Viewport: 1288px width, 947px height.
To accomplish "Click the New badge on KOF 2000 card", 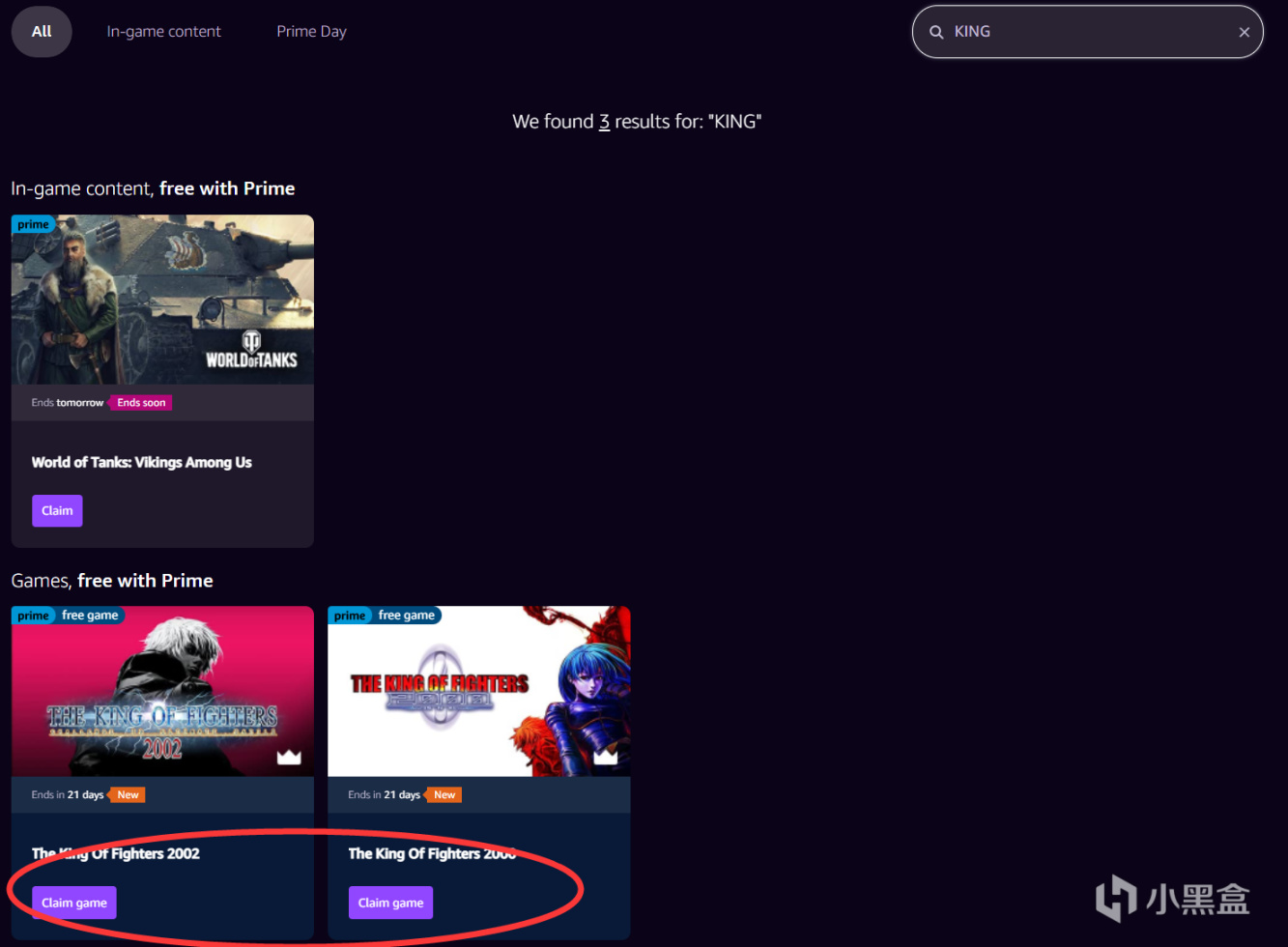I will [x=444, y=795].
